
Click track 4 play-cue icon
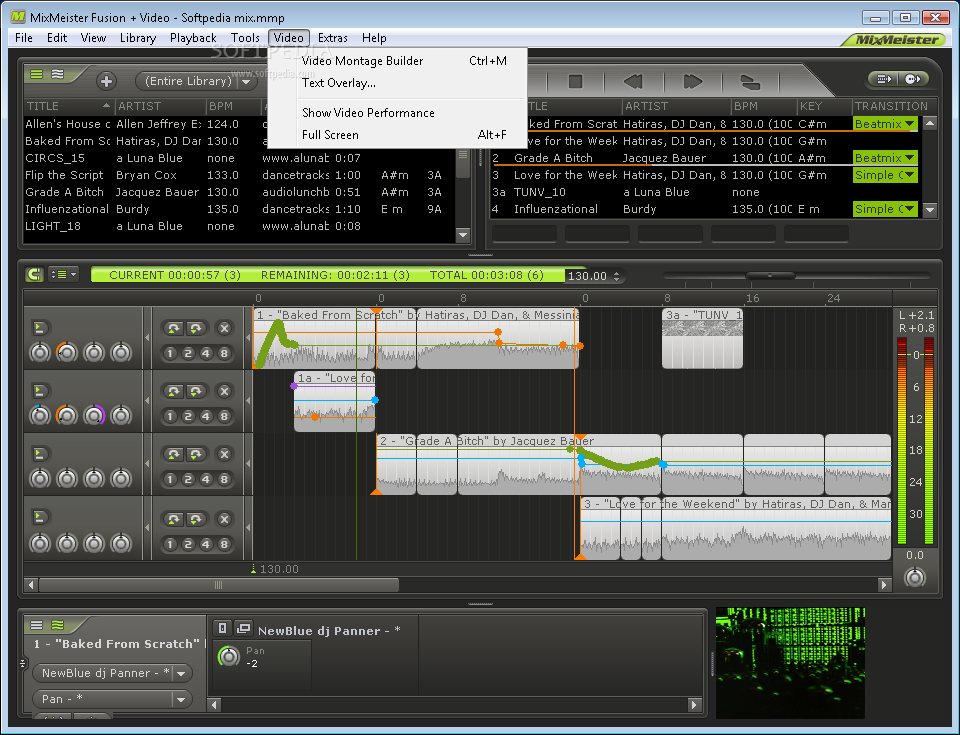[x=39, y=517]
